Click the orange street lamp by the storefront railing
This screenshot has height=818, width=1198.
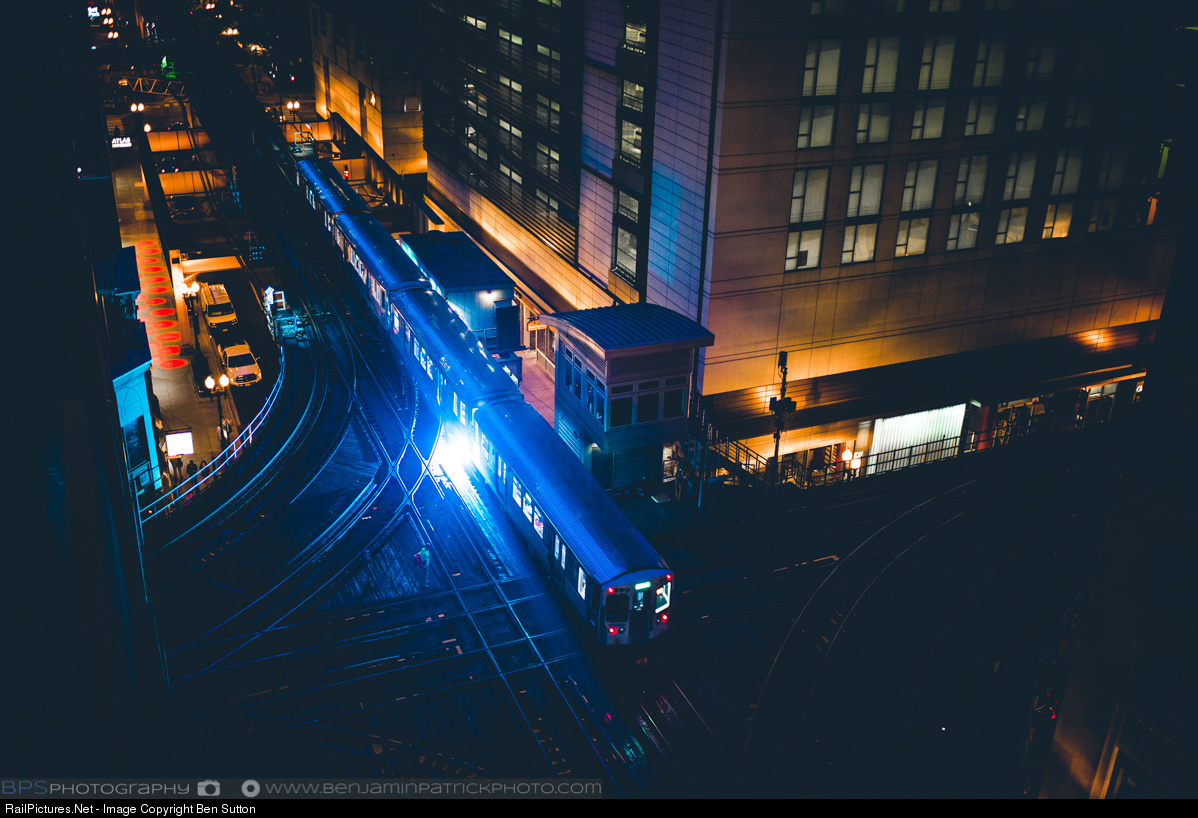[848, 458]
